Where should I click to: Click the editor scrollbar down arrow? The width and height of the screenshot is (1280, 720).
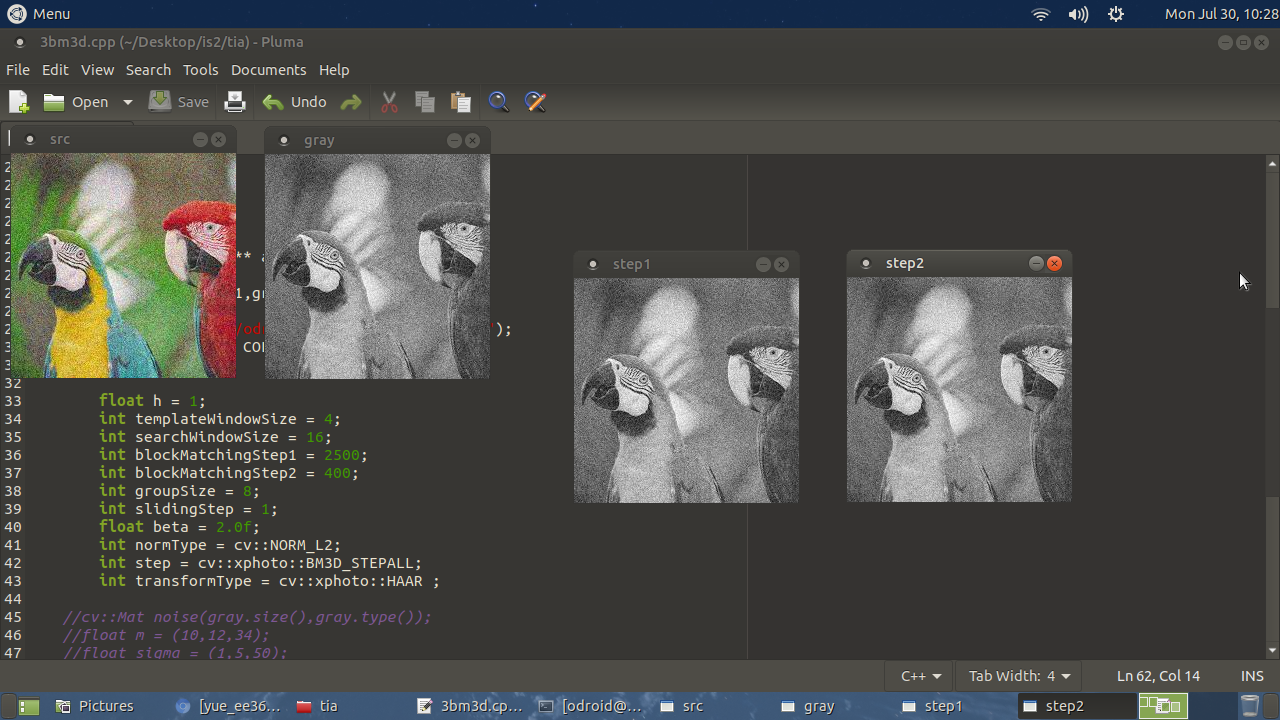tap(1272, 650)
